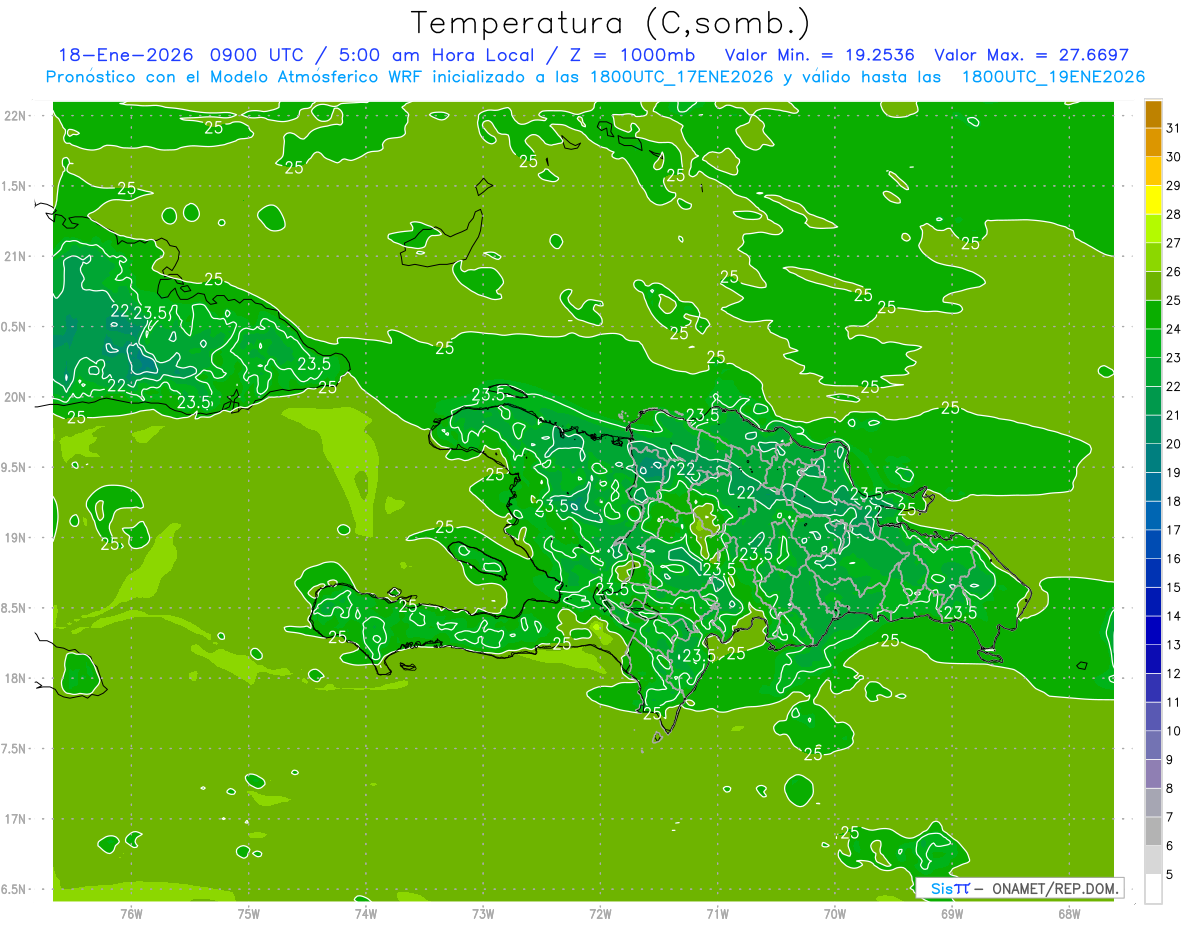Click the 'SisTT – ONAMET/REP.DOM.' credit label
1200x927 pixels.
tap(1019, 888)
